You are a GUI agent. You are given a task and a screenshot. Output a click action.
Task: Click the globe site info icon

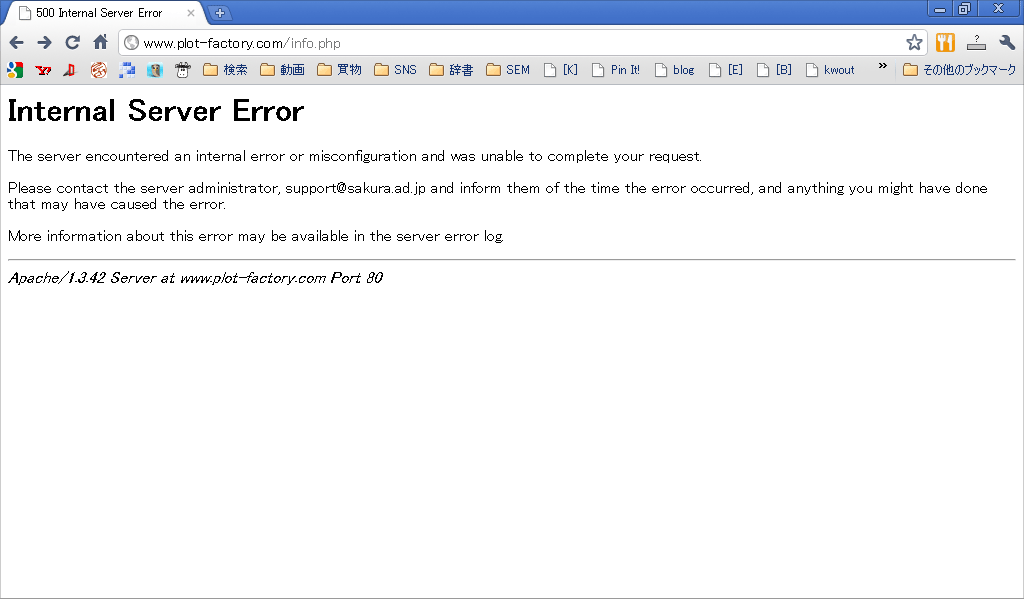[132, 43]
